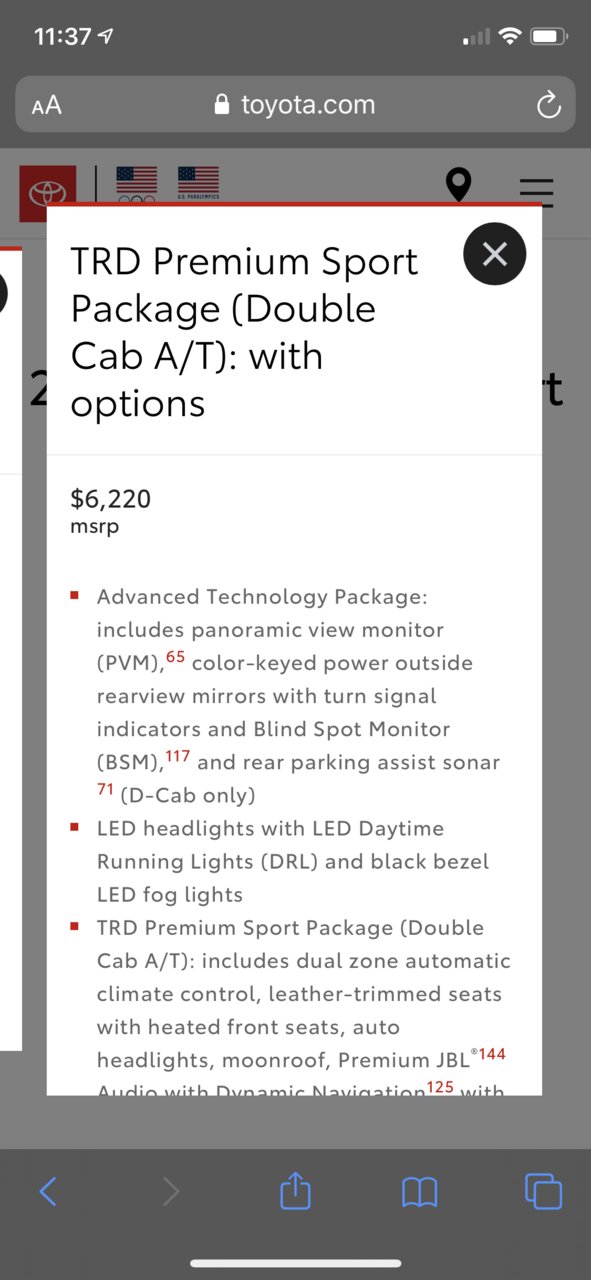The width and height of the screenshot is (591, 1280).
Task: Click the U.S. Paralympics flag logo
Action: click(x=198, y=183)
